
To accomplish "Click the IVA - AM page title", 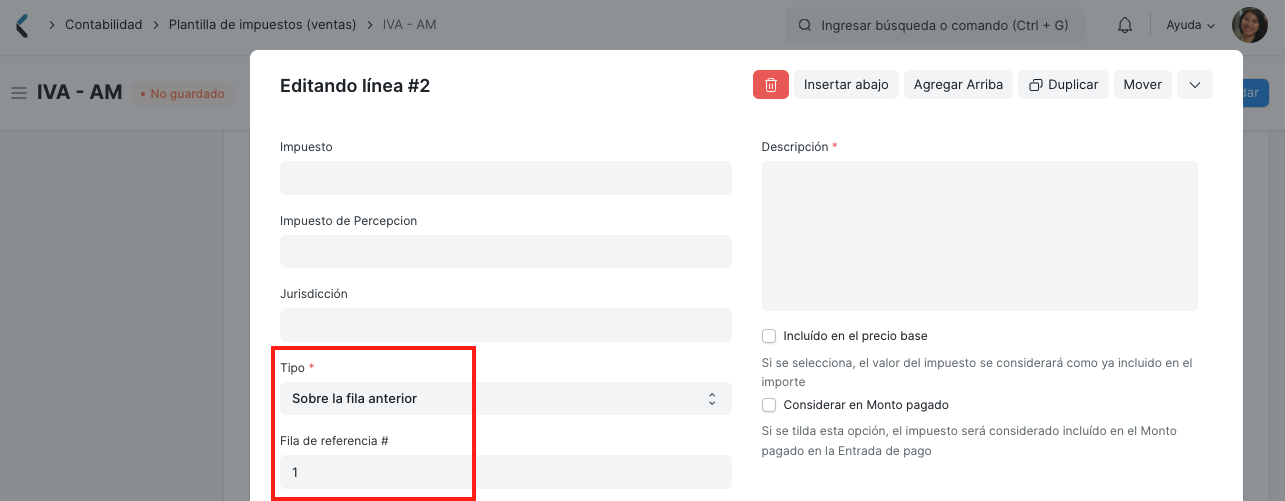I will click(79, 93).
